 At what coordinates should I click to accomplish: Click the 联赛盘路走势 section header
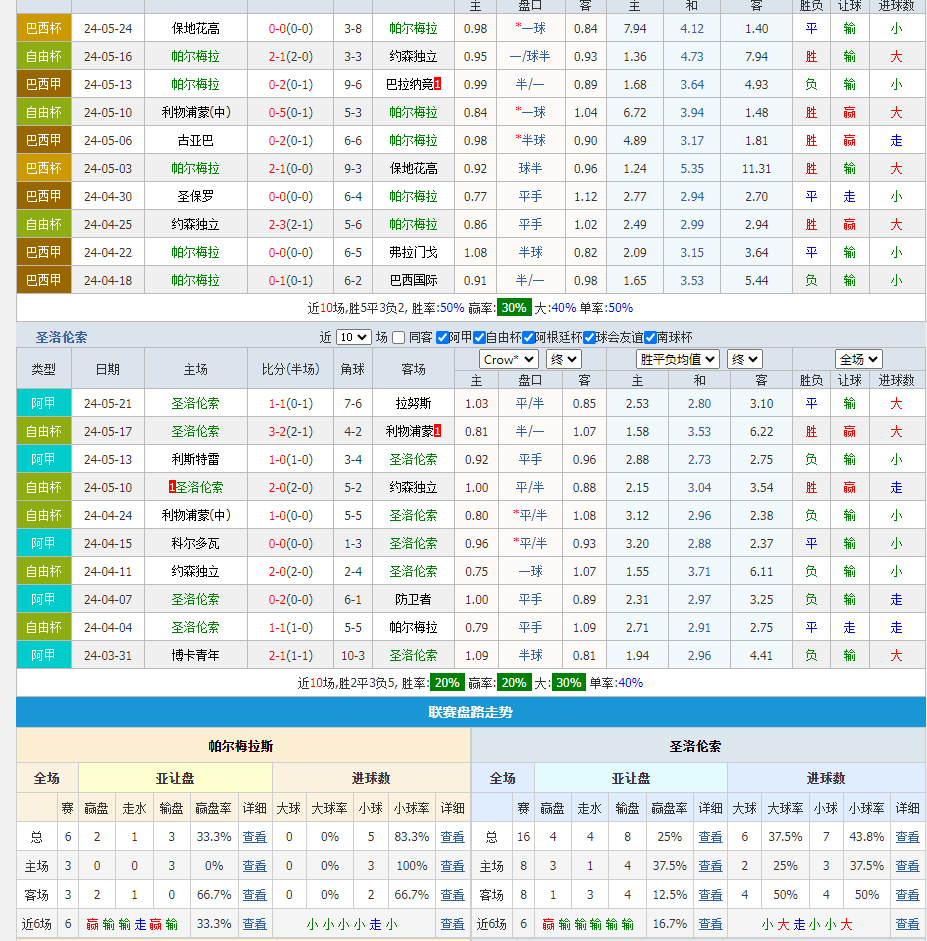[470, 712]
